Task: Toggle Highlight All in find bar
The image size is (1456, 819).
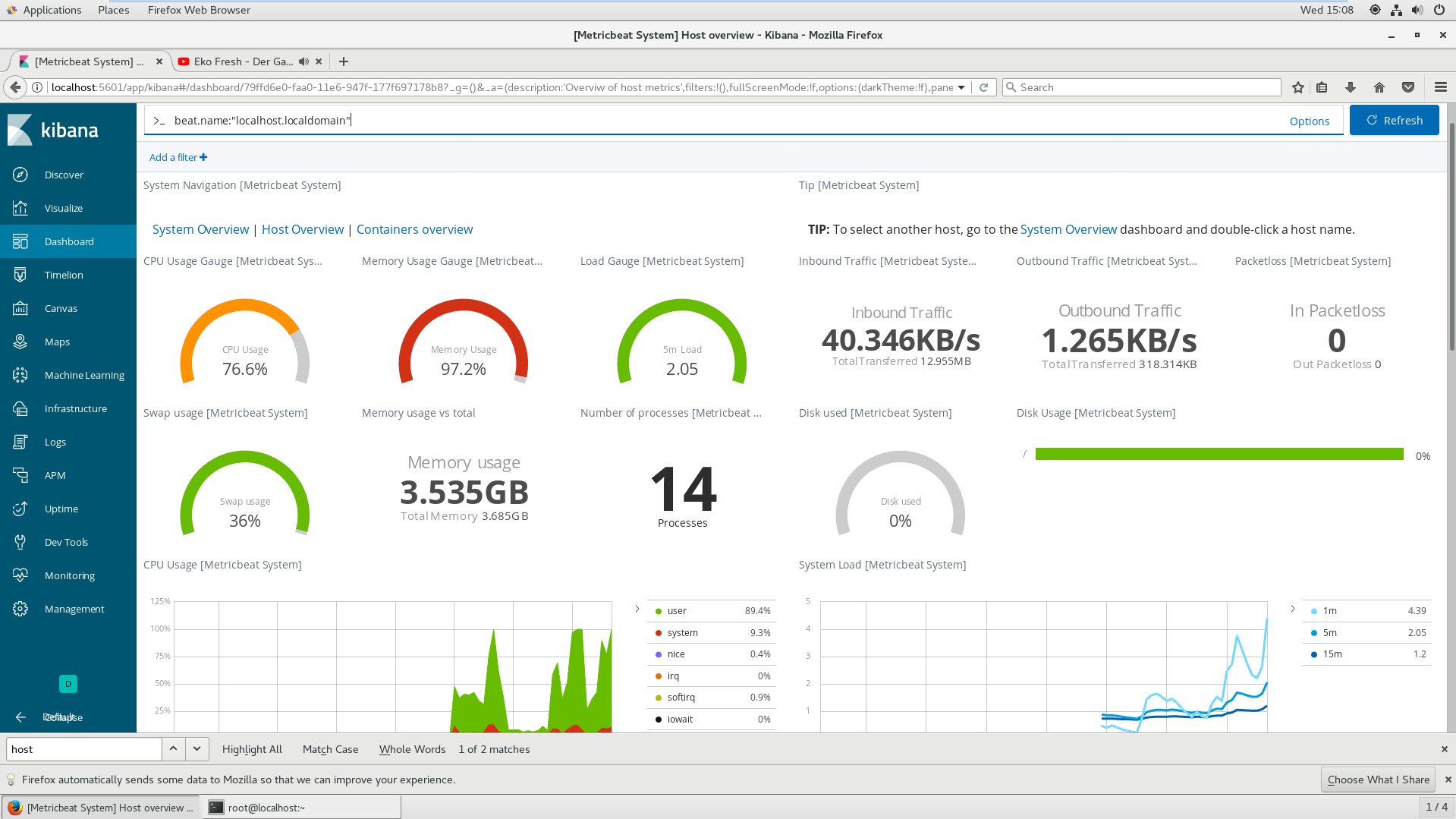Action: 252,749
